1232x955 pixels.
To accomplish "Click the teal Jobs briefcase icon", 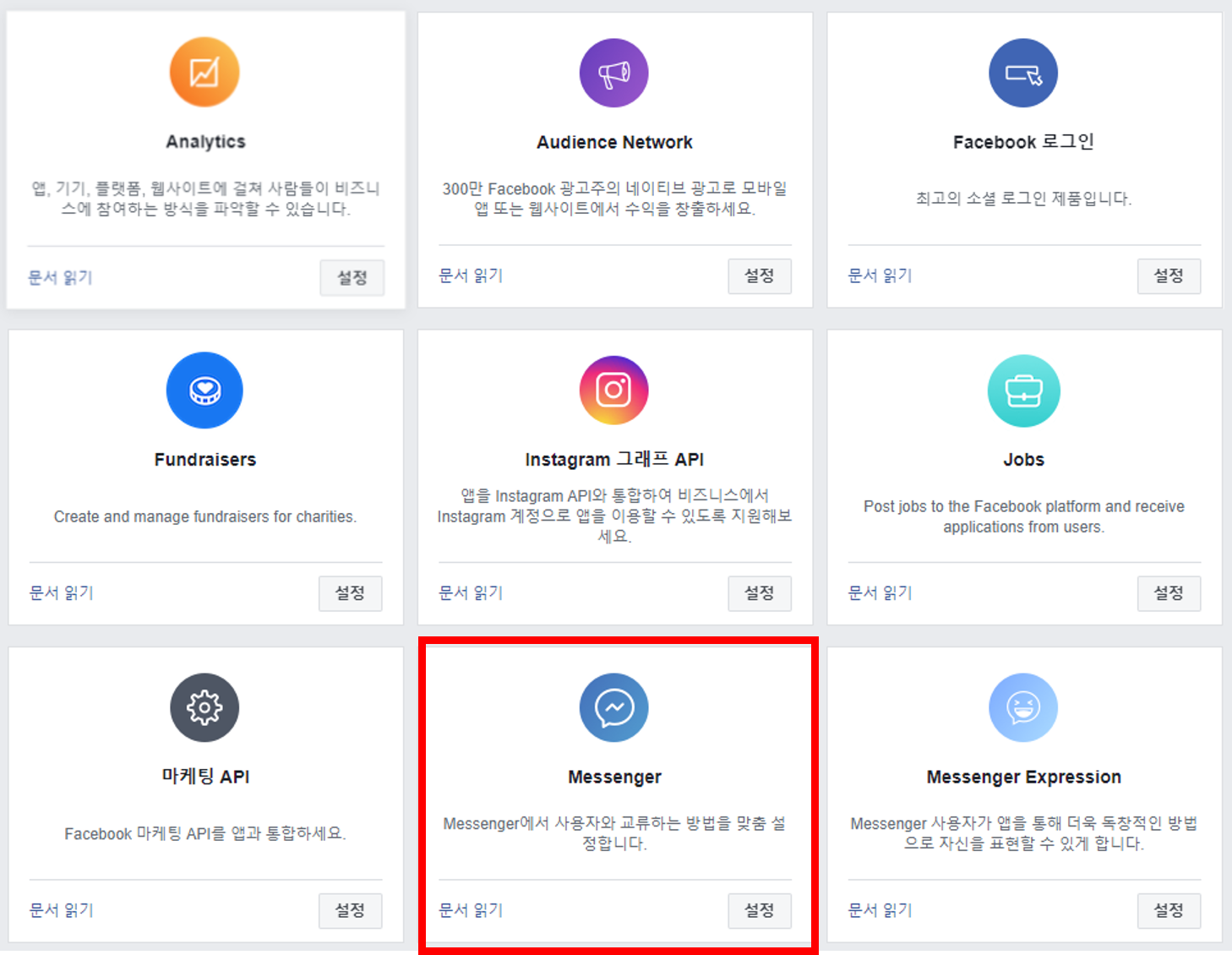I will 1023,390.
